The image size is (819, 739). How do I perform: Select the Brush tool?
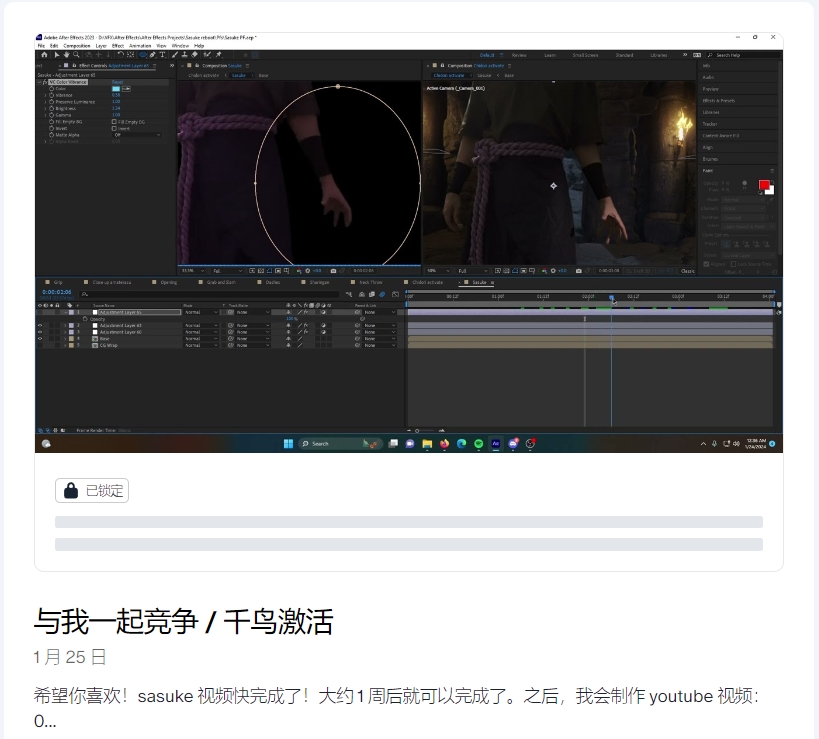pos(175,54)
